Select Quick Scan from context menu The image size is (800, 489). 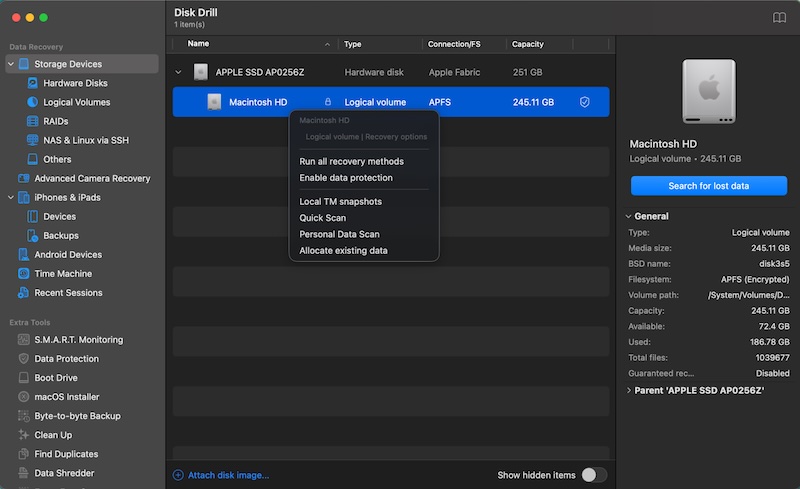[322, 218]
